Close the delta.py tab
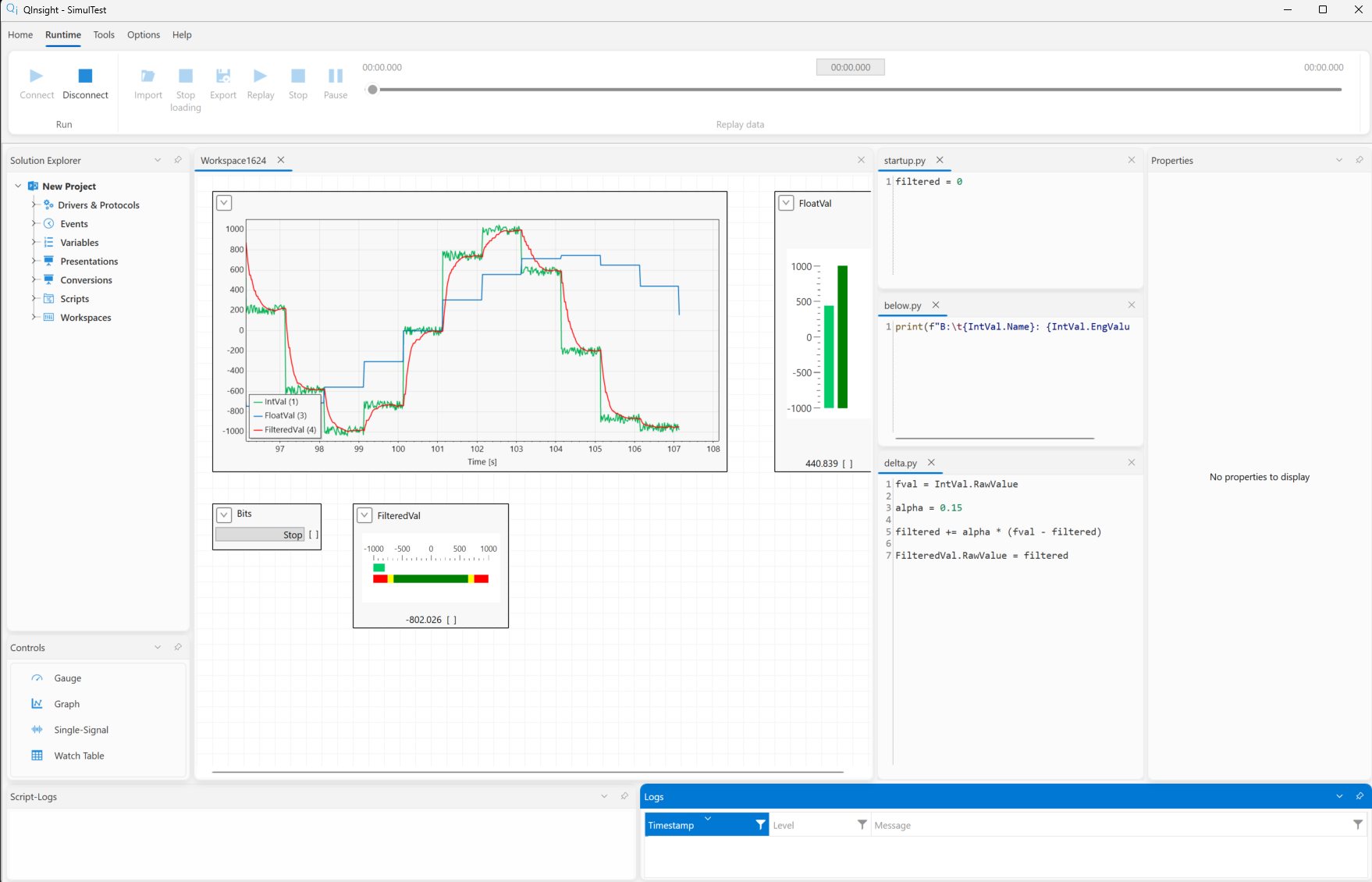The width and height of the screenshot is (1372, 882). pos(931,463)
